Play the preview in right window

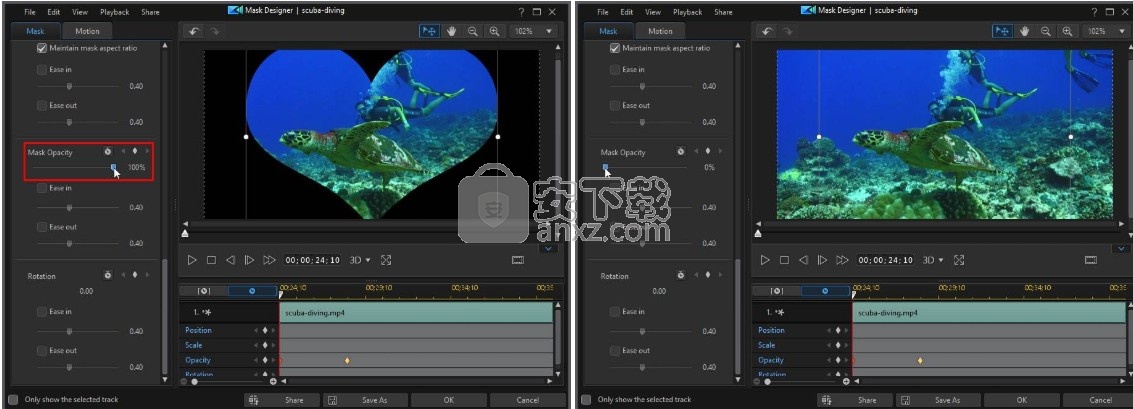pyautogui.click(x=765, y=260)
